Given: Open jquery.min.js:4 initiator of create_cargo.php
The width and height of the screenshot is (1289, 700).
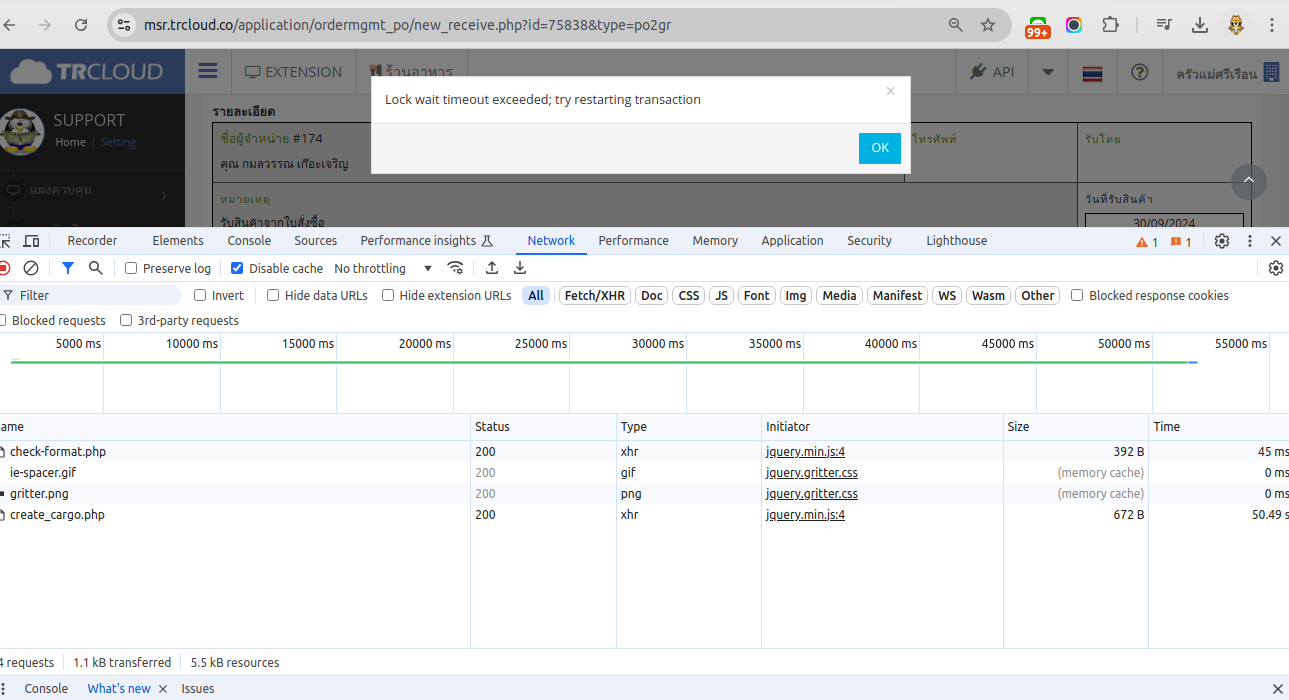Looking at the screenshot, I should pyautogui.click(x=805, y=515).
